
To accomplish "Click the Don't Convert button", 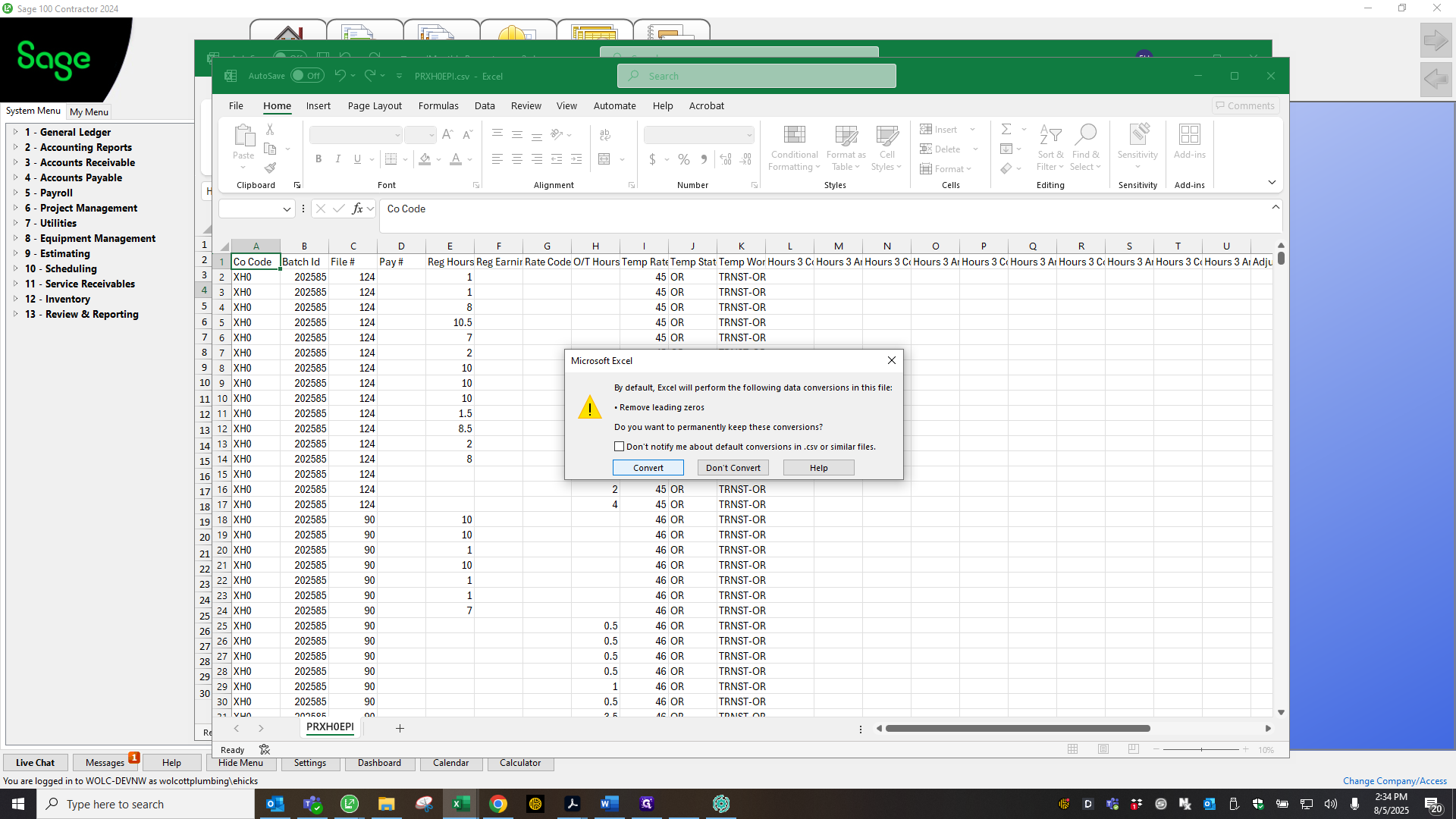I will (733, 468).
